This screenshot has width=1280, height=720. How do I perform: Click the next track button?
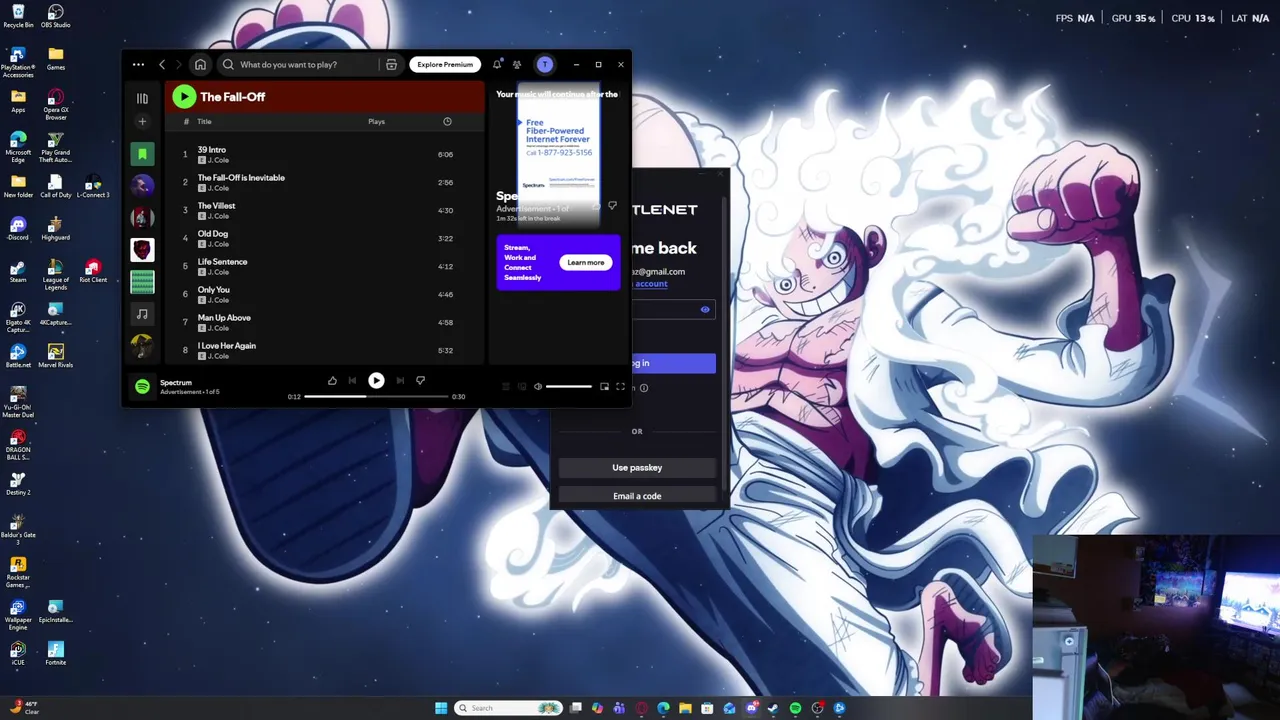tap(400, 380)
